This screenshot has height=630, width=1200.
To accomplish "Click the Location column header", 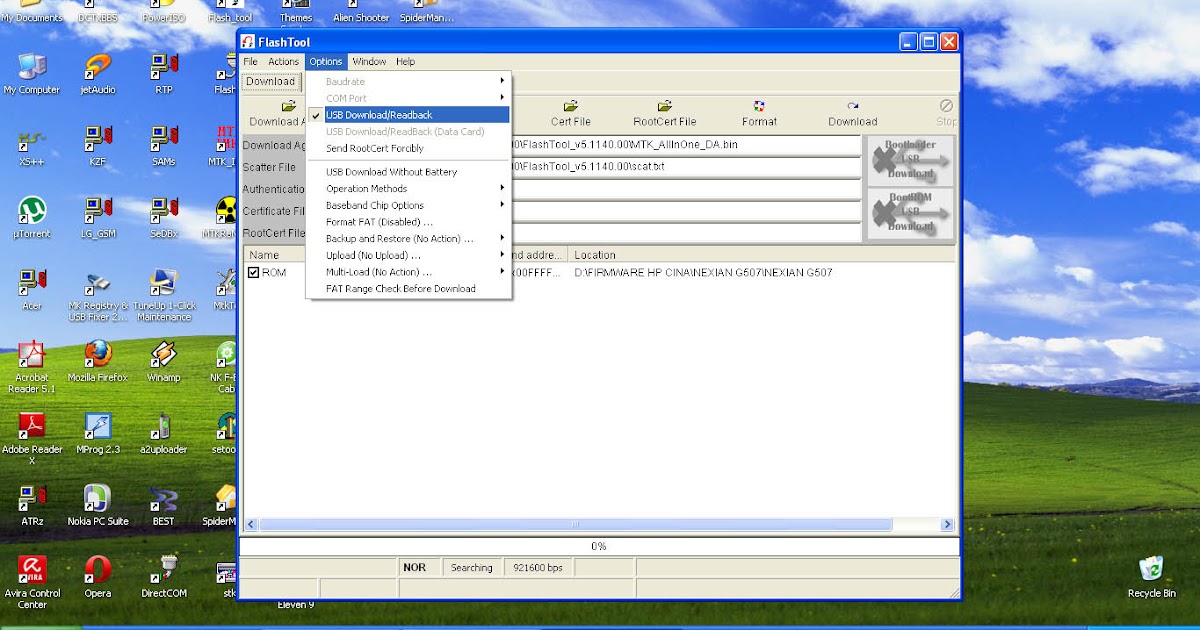I will [762, 255].
